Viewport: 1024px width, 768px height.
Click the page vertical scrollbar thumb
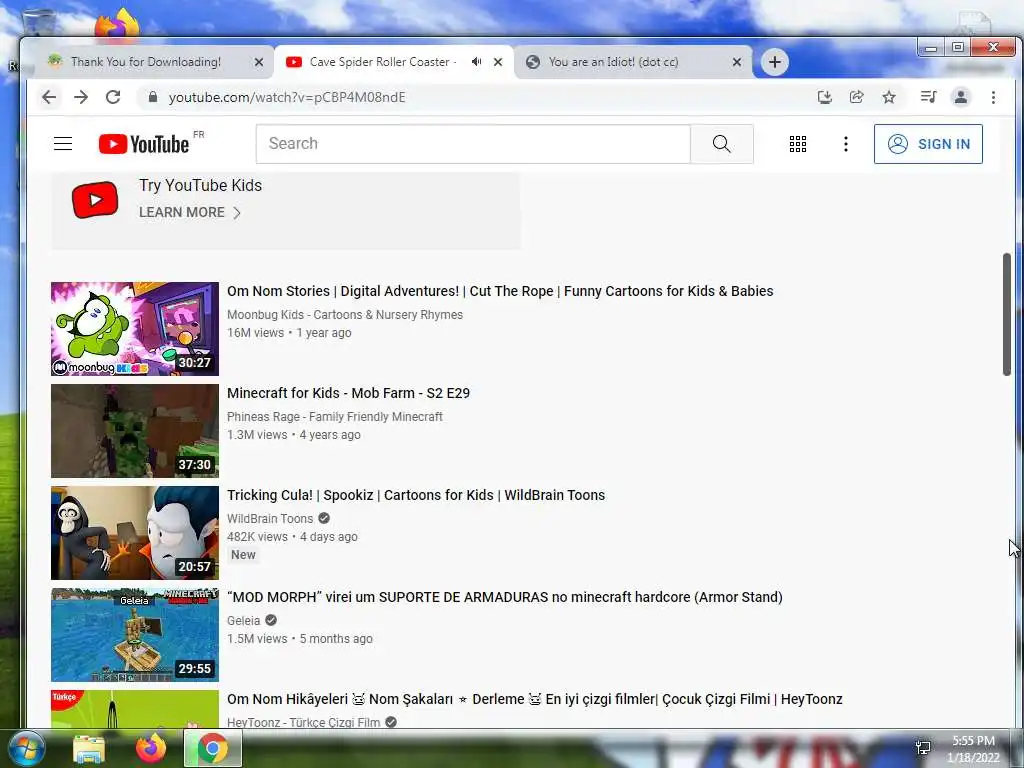pos(1006,314)
